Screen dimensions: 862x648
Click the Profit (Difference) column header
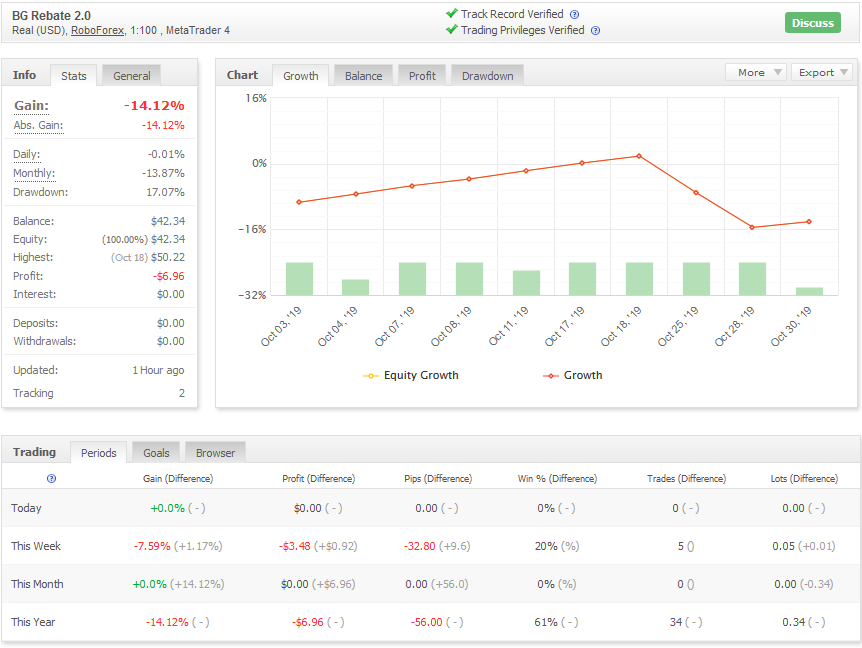318,479
